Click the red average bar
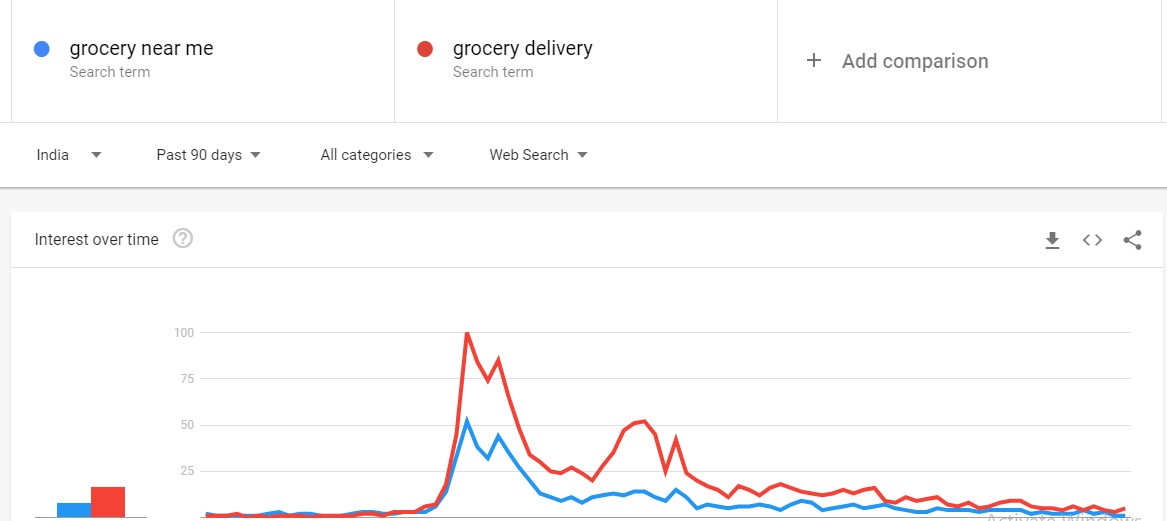1167x521 pixels. coord(108,502)
